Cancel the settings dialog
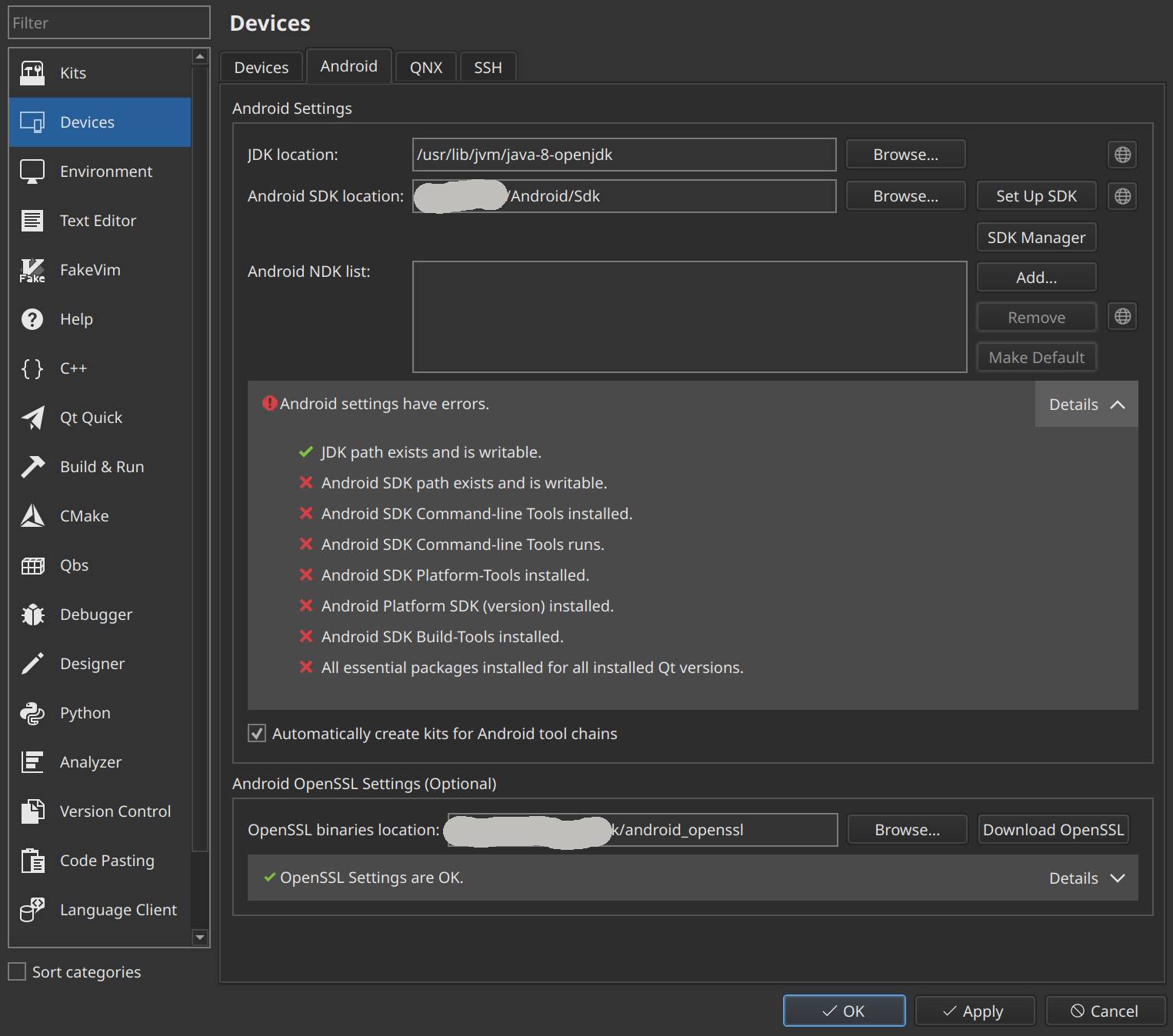This screenshot has height=1036, width=1173. [1105, 1011]
